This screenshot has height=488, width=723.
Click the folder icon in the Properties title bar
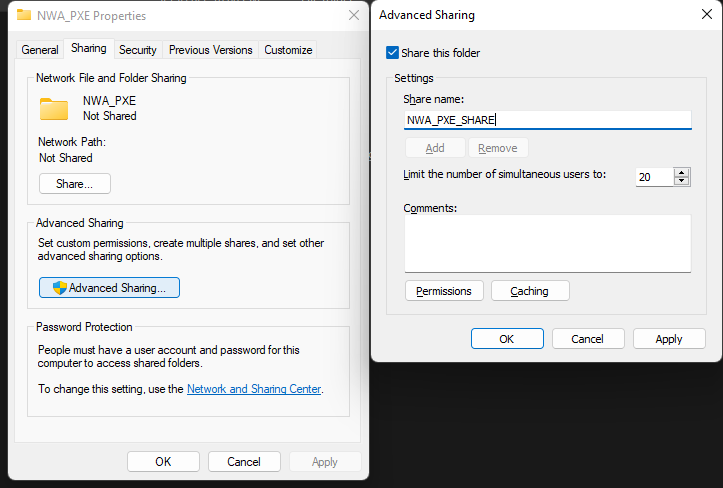tap(24, 16)
